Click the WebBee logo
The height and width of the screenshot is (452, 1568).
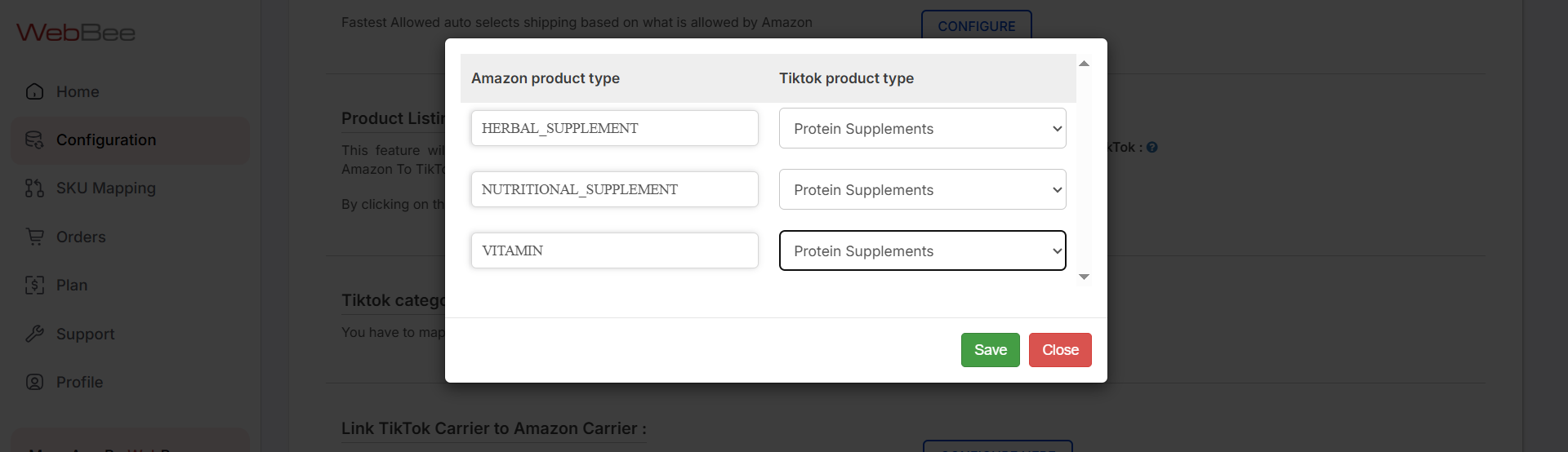pyautogui.click(x=76, y=33)
